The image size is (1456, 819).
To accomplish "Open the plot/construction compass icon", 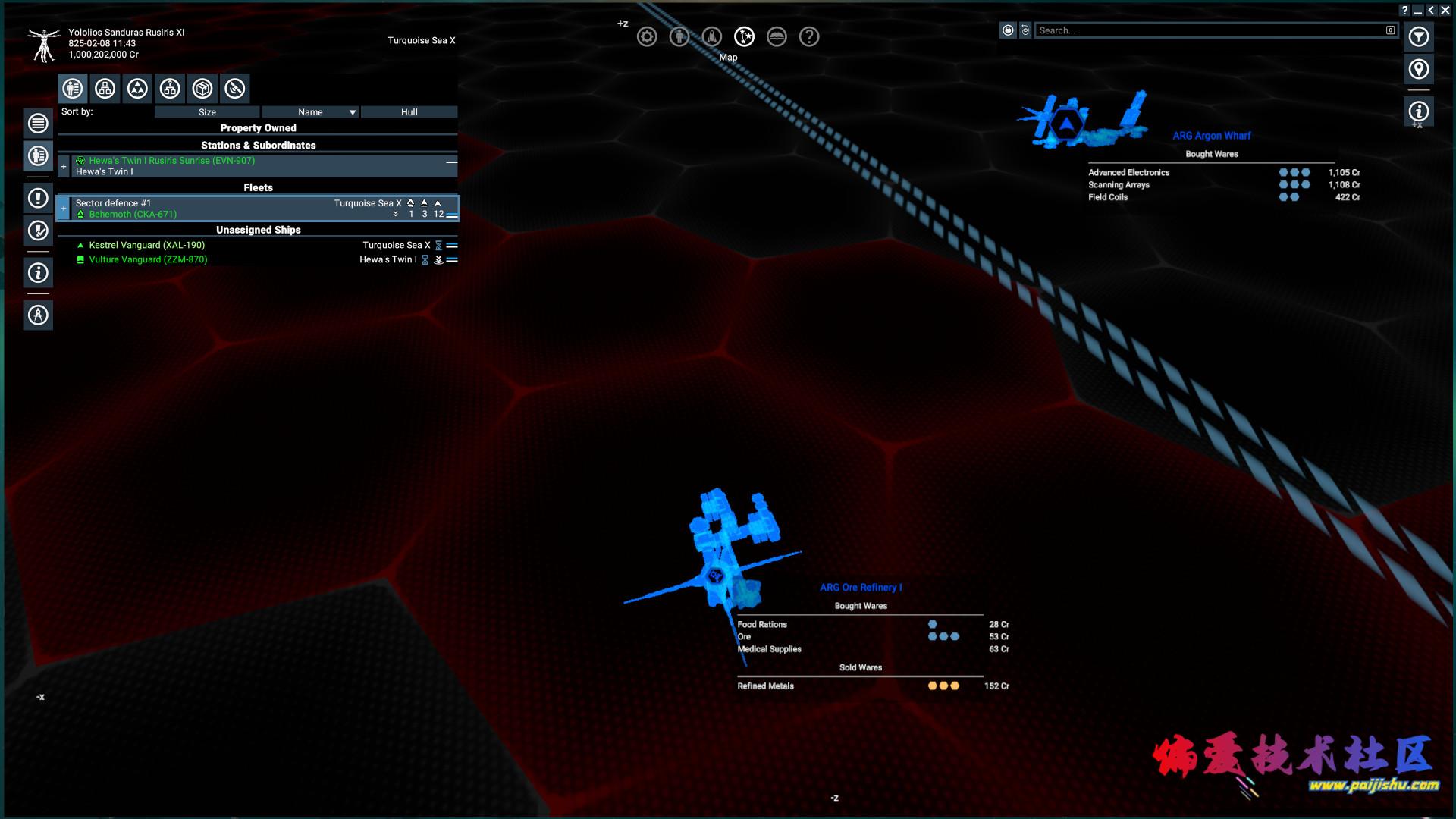I will click(38, 315).
